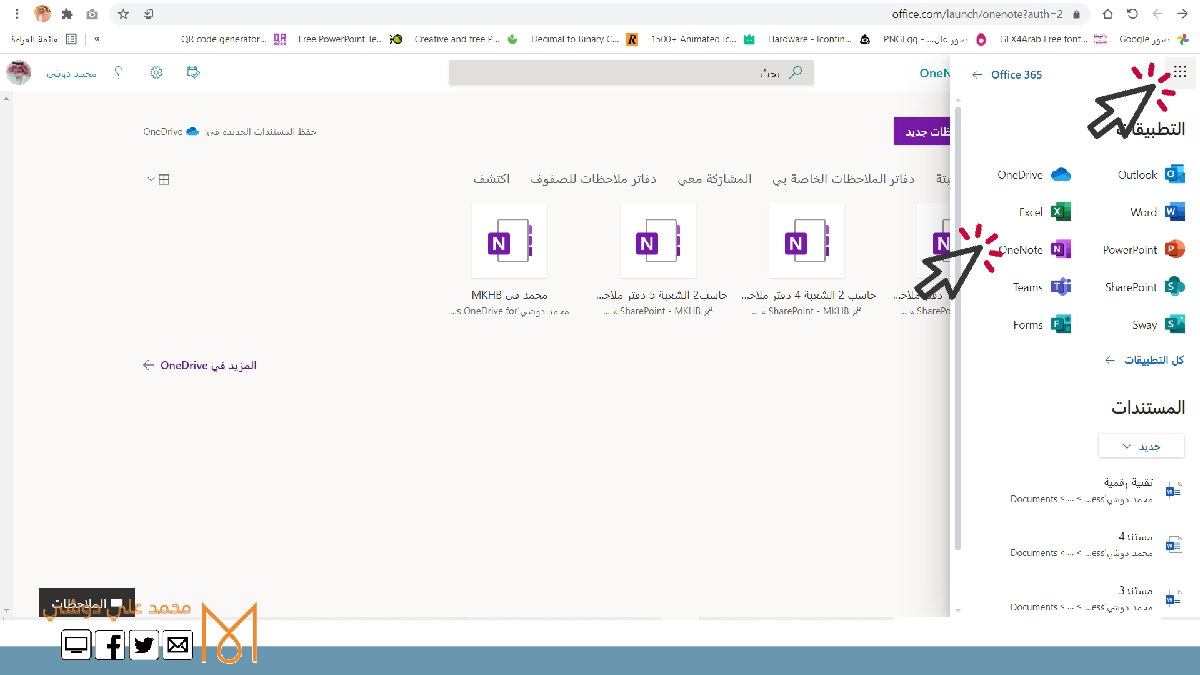
Task: Open OneDrive in the apps list
Action: click(x=1033, y=175)
